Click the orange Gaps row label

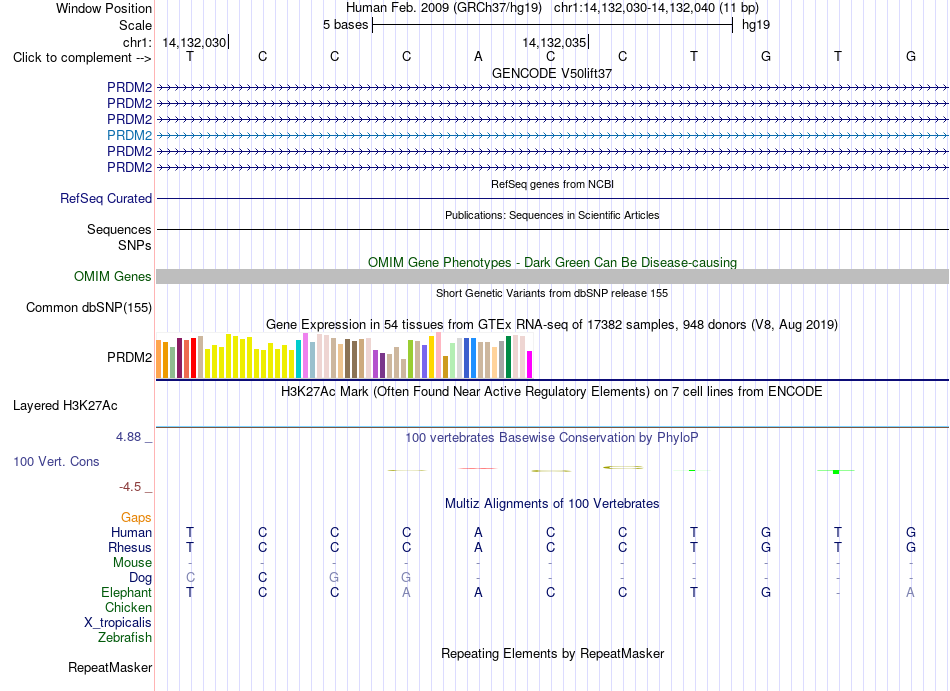point(136,518)
